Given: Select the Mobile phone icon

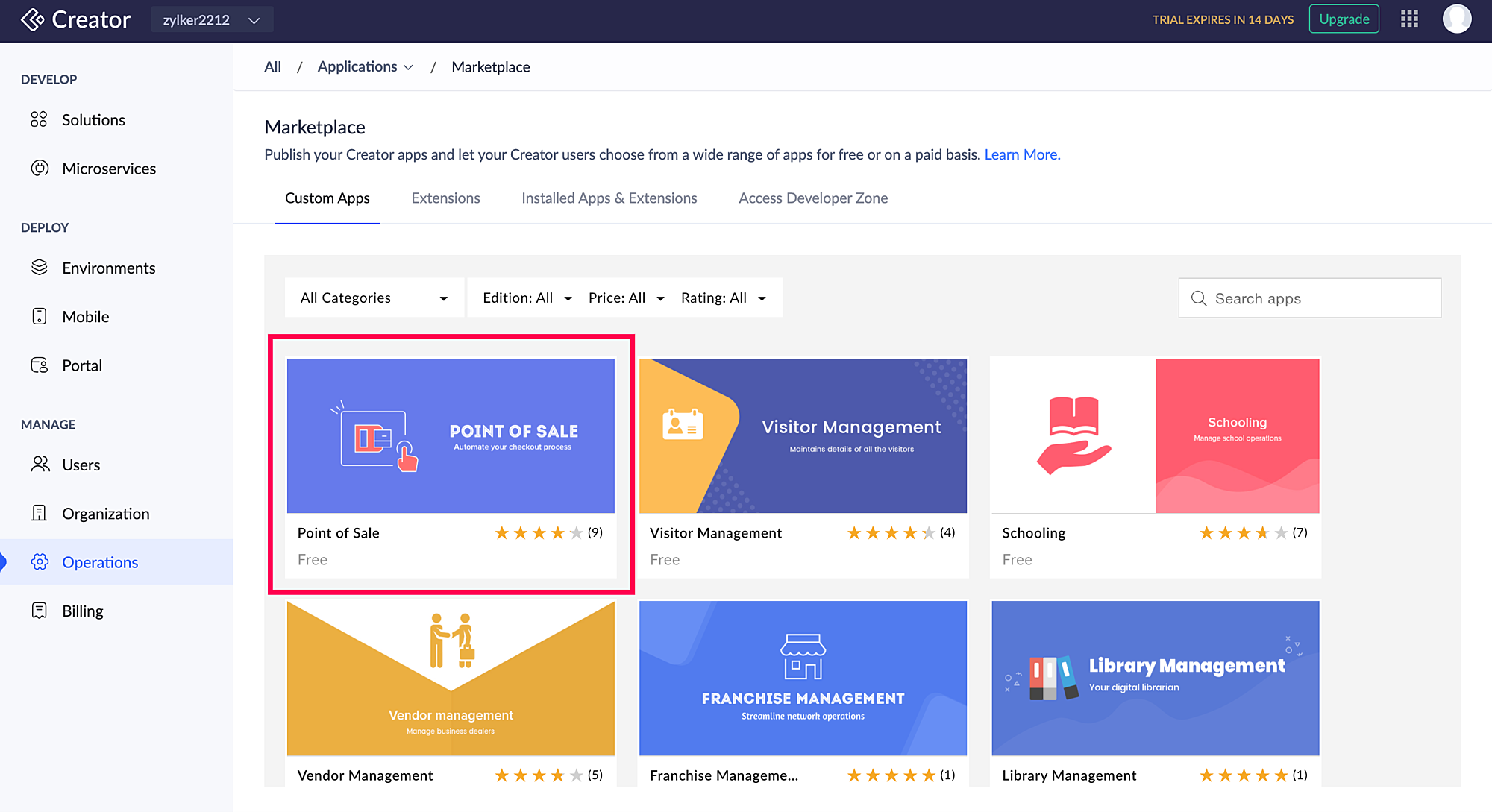Looking at the screenshot, I should coord(40,316).
